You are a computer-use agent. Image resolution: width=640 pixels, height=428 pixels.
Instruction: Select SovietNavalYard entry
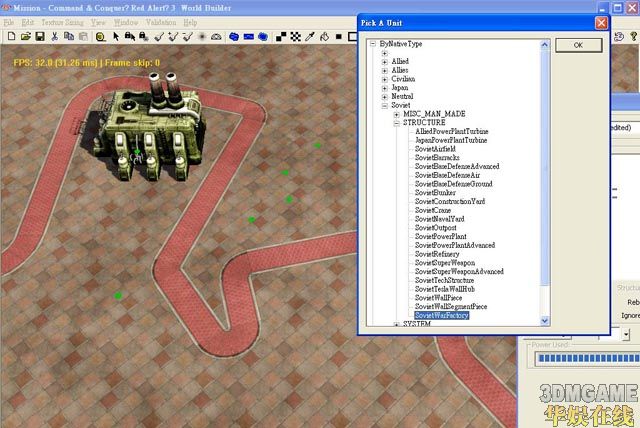point(440,219)
